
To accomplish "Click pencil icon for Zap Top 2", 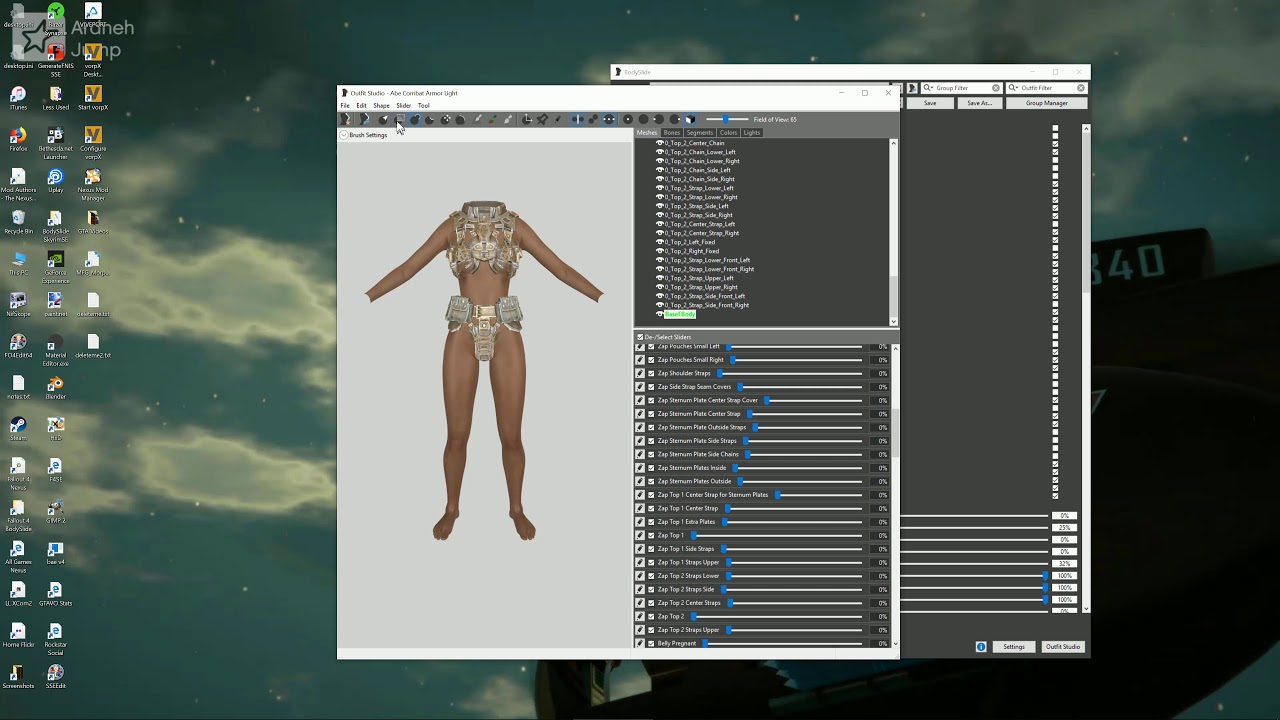I will point(640,616).
